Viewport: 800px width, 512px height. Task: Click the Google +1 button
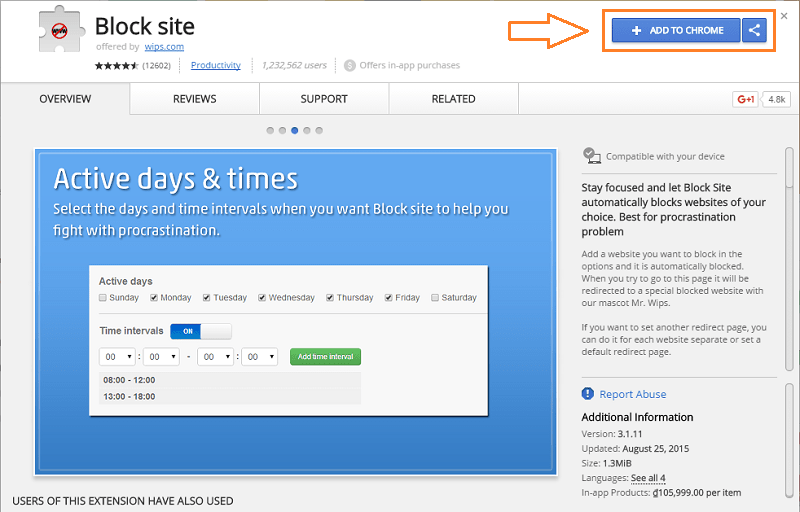click(745, 99)
